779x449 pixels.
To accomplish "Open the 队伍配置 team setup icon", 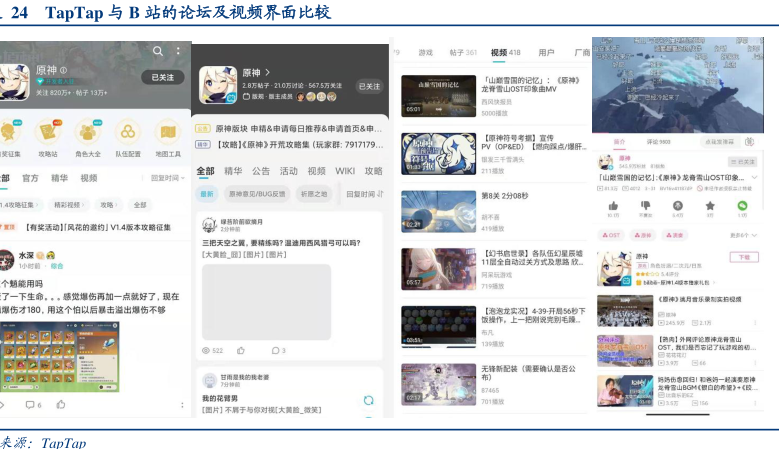I will pos(127,133).
